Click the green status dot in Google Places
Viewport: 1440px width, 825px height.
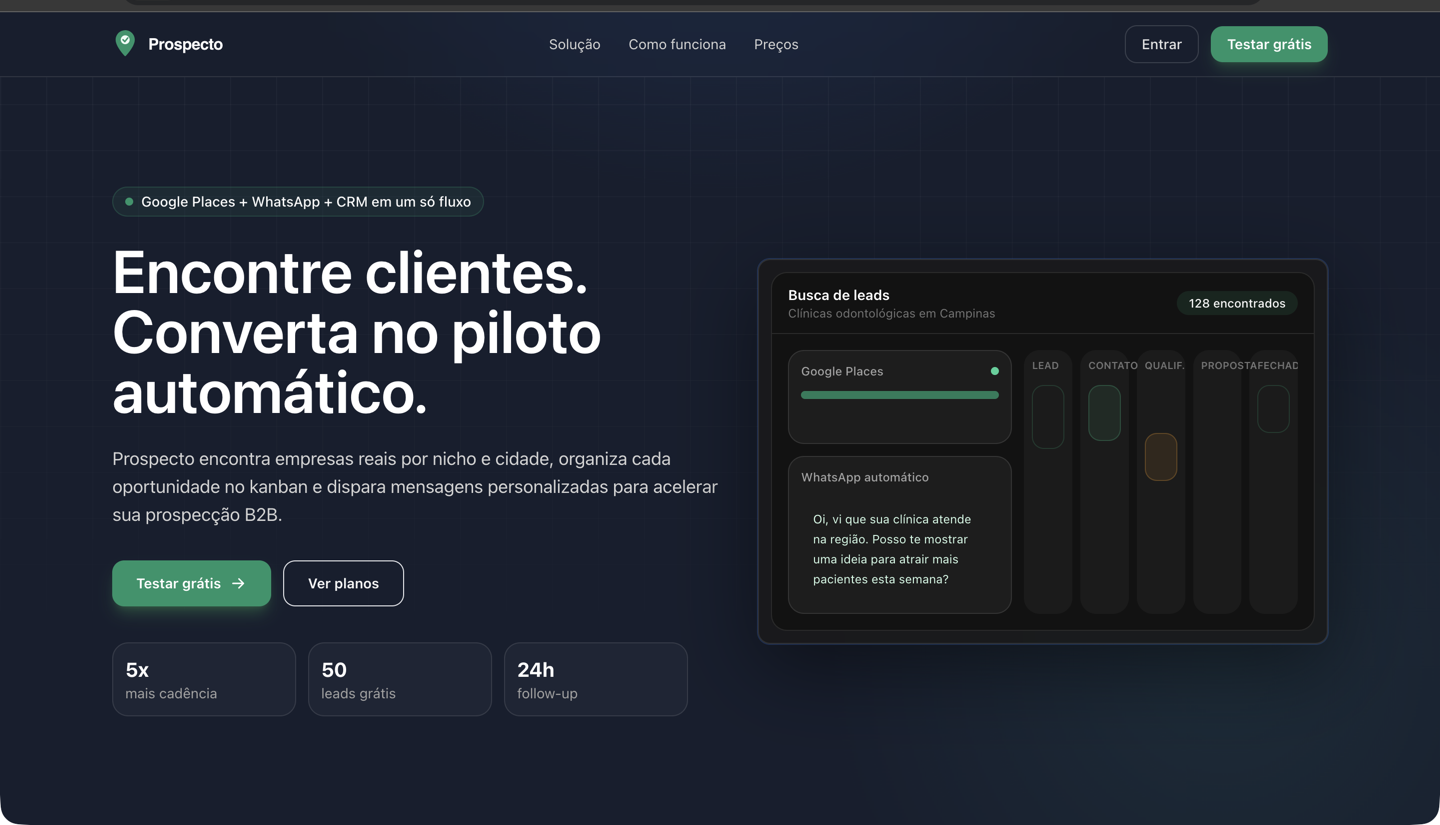pos(994,371)
